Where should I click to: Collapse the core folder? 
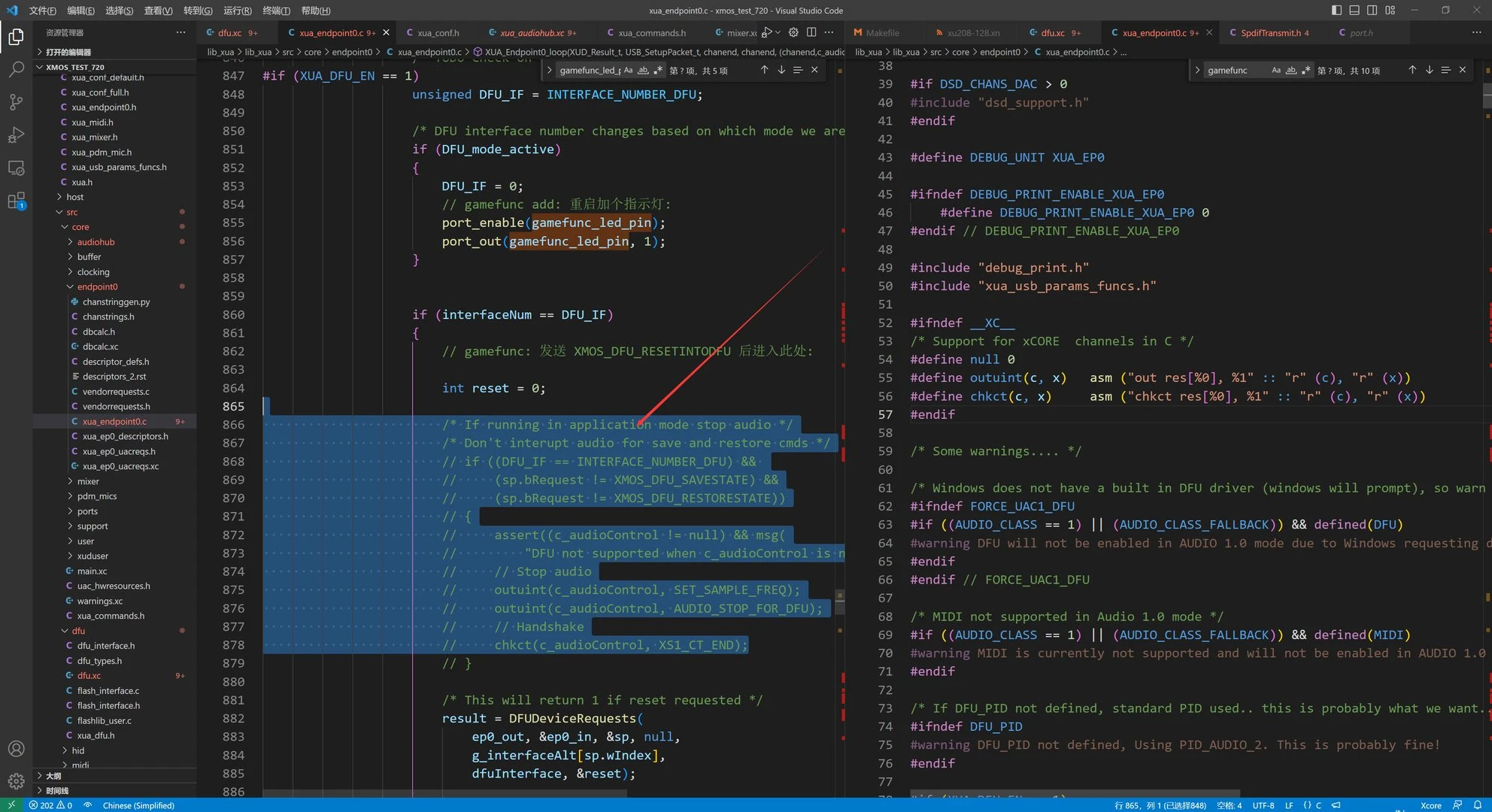tap(80, 227)
